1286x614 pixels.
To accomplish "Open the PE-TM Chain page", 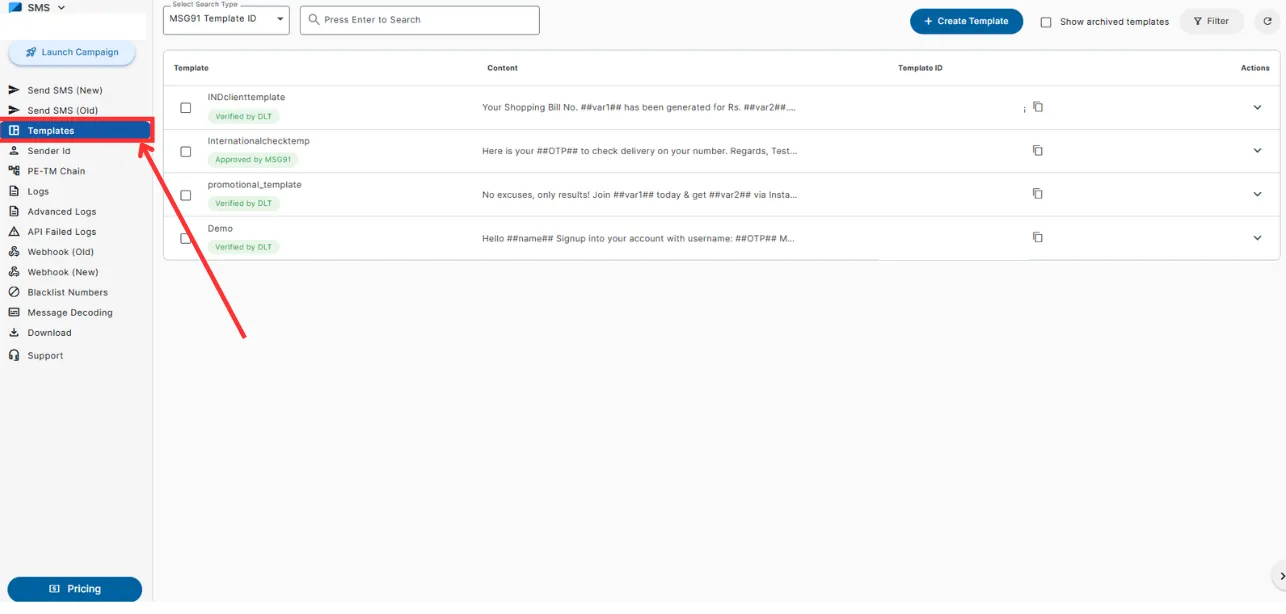I will click(x=58, y=171).
